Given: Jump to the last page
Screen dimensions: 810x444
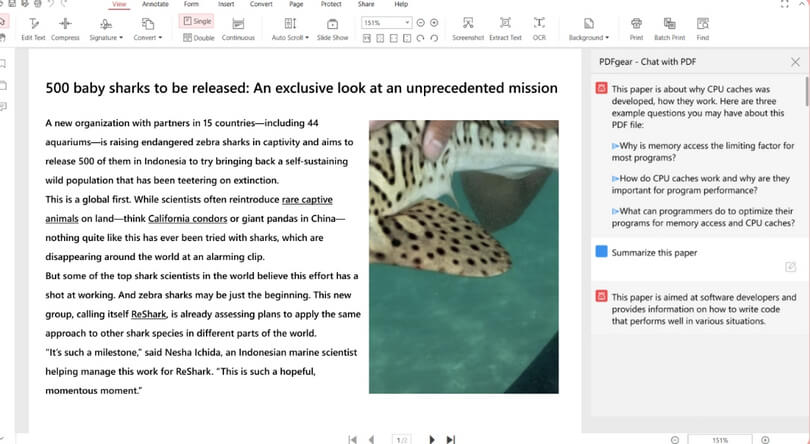Looking at the screenshot, I should (x=450, y=439).
